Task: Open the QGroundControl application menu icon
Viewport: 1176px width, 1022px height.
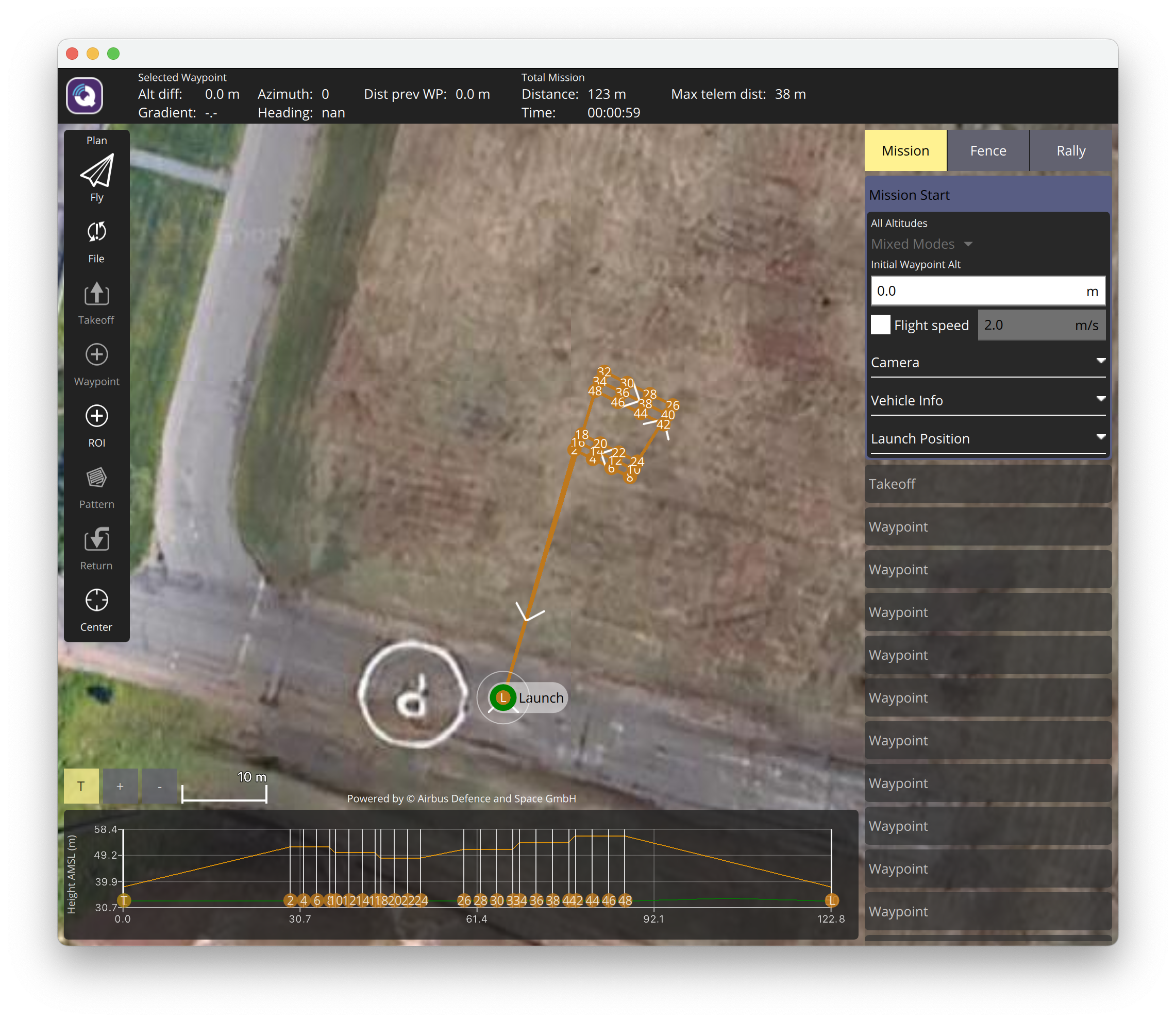Action: tap(85, 95)
